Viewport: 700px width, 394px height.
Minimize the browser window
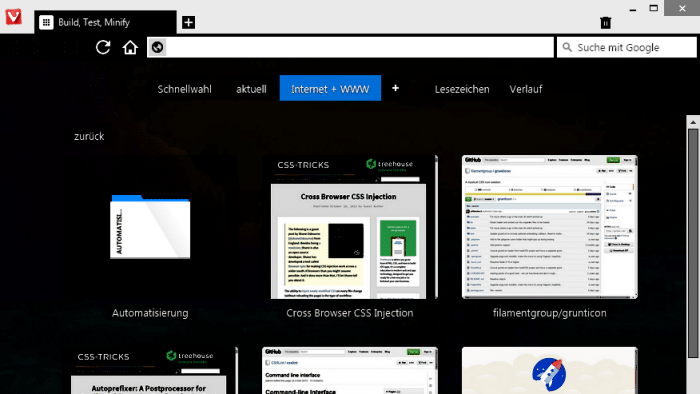point(633,9)
